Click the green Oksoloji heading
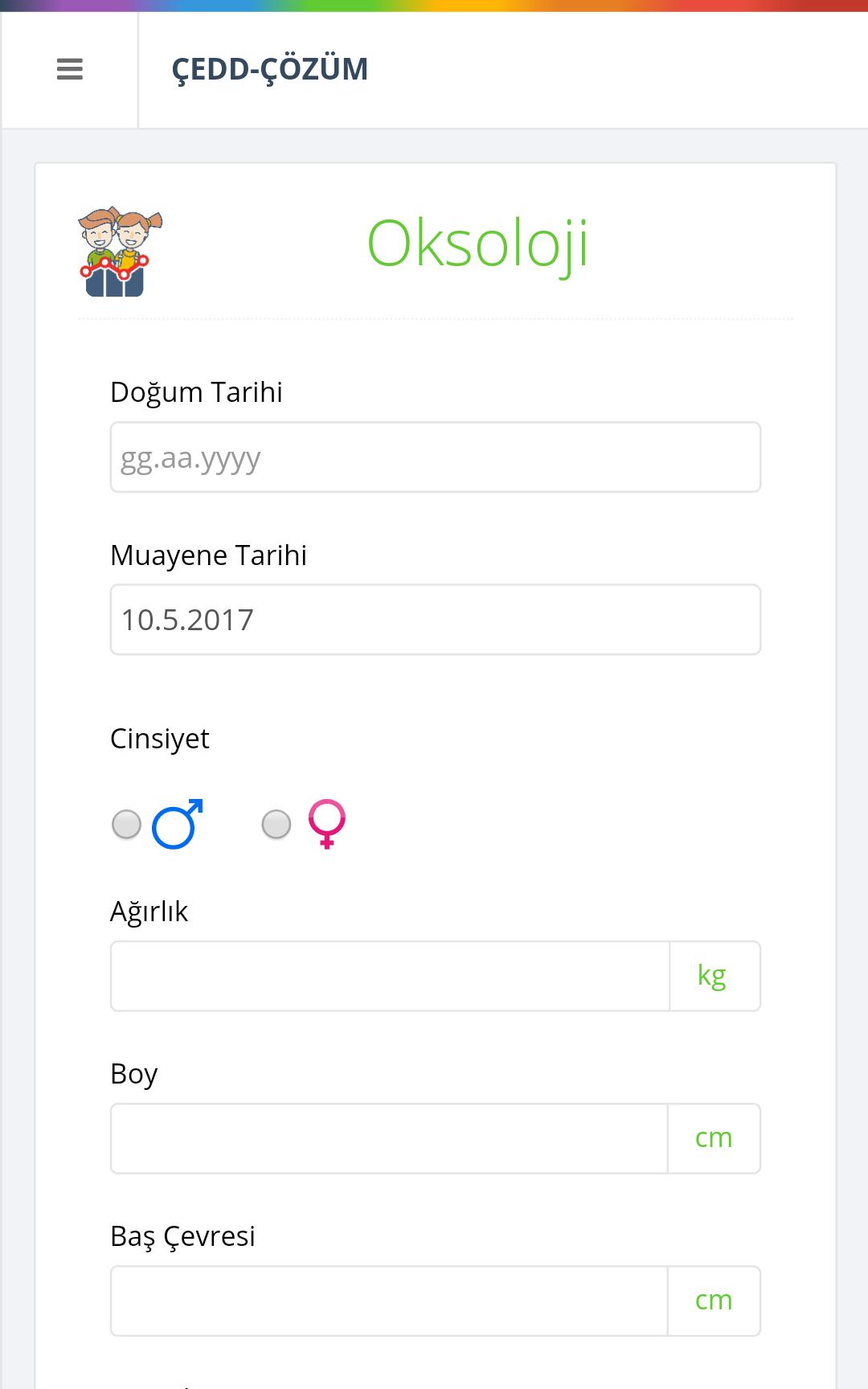The height and width of the screenshot is (1389, 868). pos(477,244)
